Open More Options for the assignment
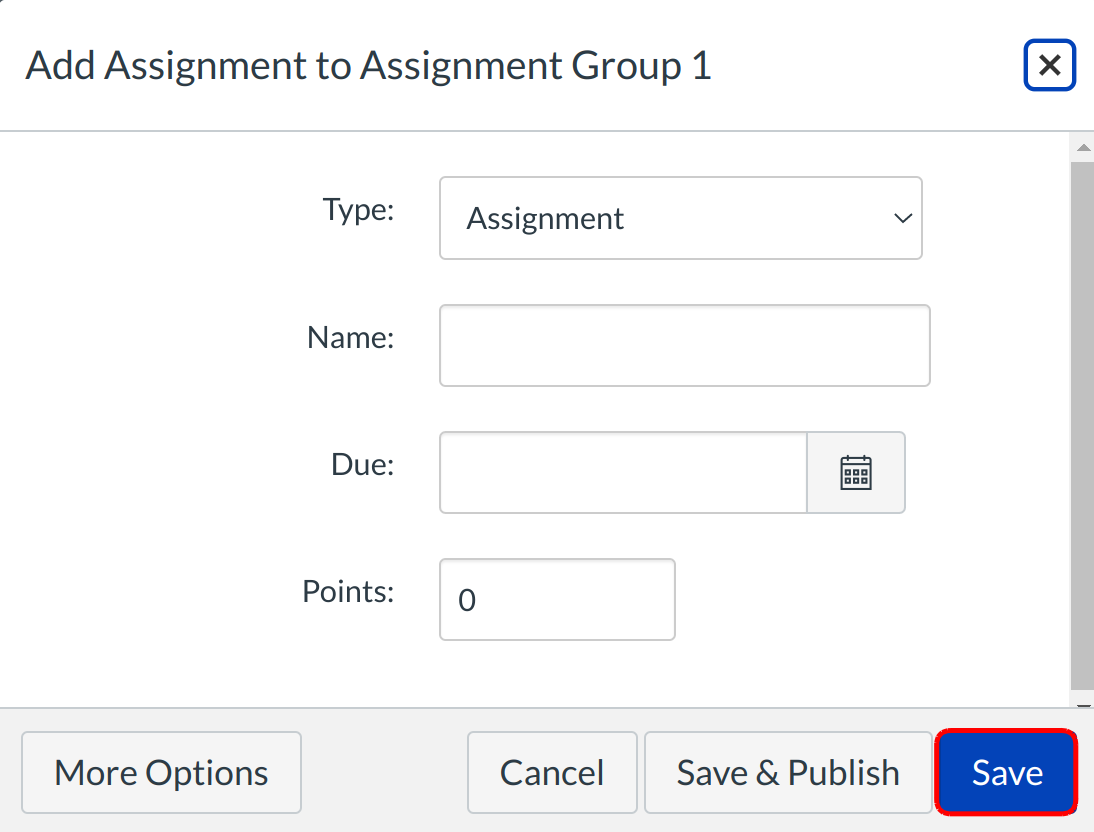 click(x=161, y=773)
